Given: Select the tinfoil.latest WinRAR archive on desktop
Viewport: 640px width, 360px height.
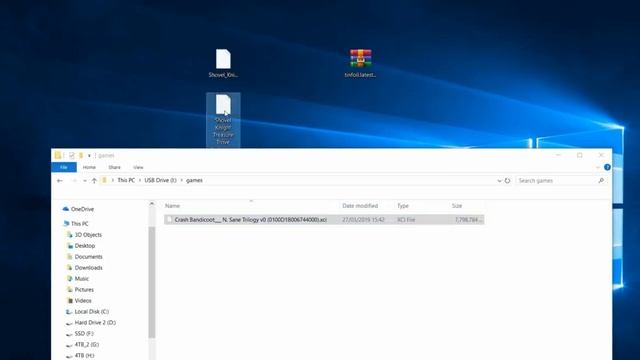Looking at the screenshot, I should tap(360, 63).
